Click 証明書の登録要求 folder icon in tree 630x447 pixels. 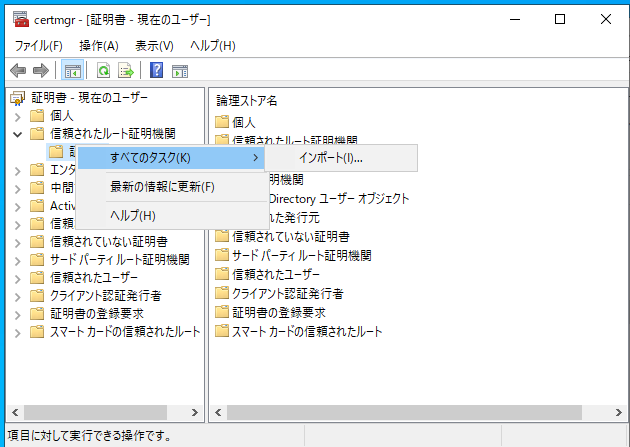point(37,313)
